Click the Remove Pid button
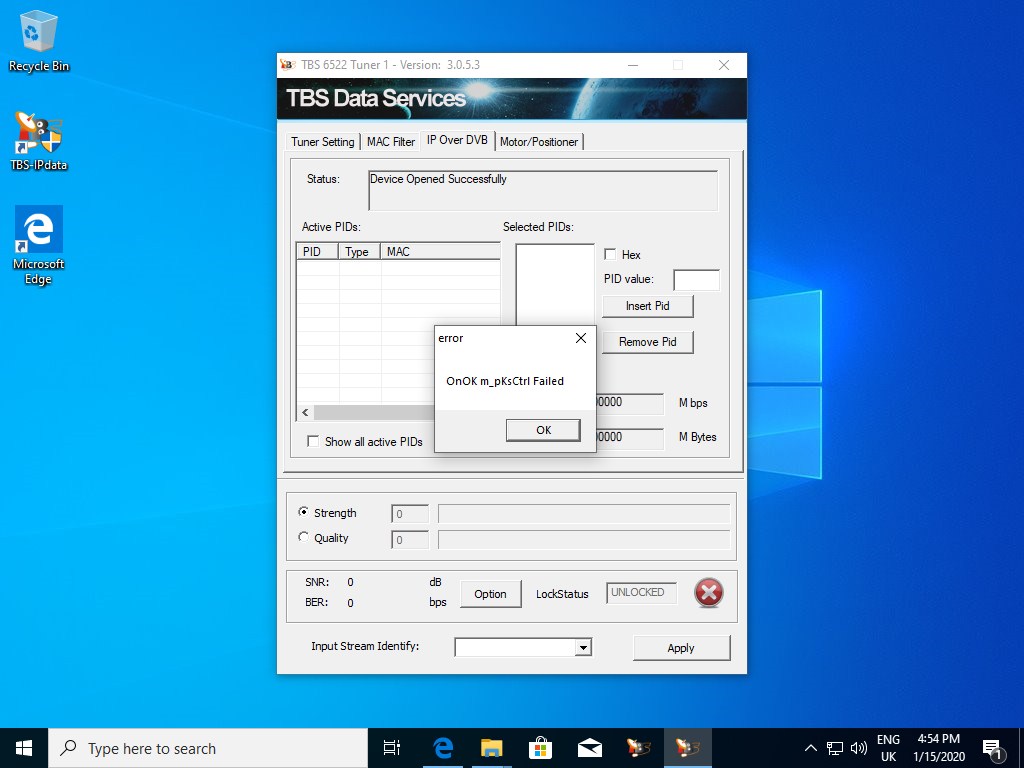Image resolution: width=1024 pixels, height=768 pixels. click(x=647, y=342)
